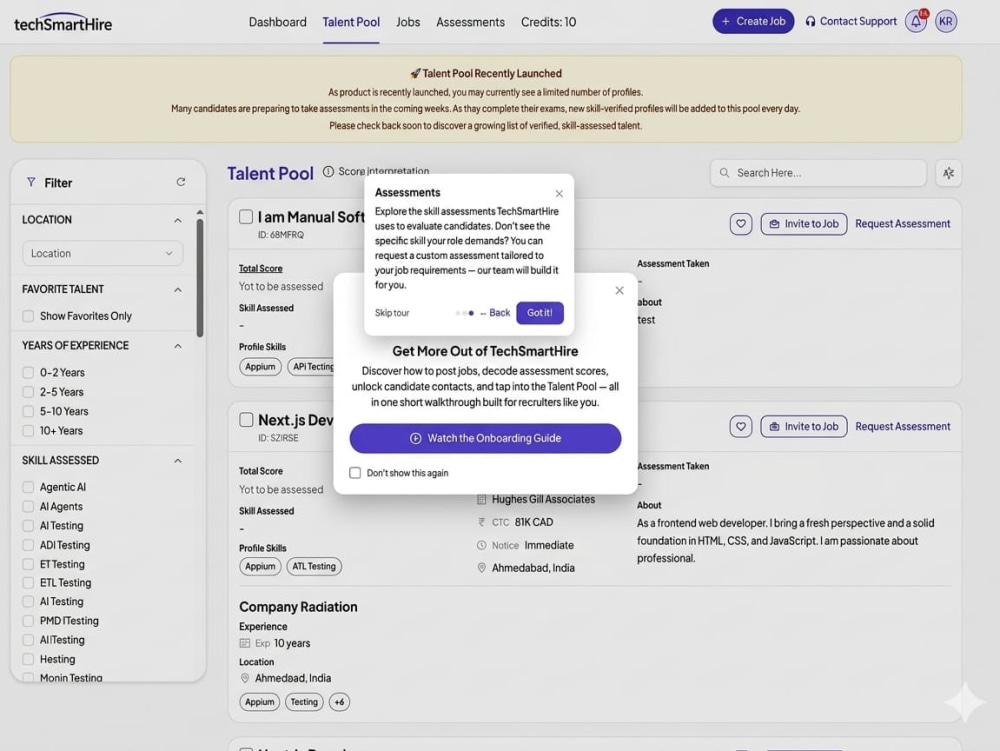This screenshot has width=1000, height=751.
Task: Collapse the YEARS OF EXPERIENCE section
Action: [x=178, y=346]
